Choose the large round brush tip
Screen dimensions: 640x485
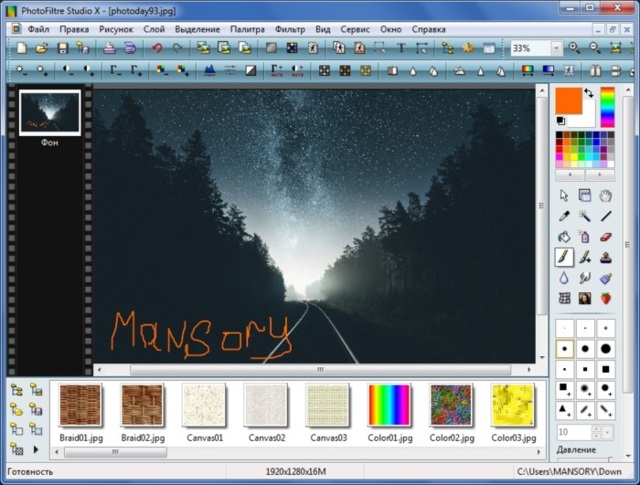pos(606,349)
